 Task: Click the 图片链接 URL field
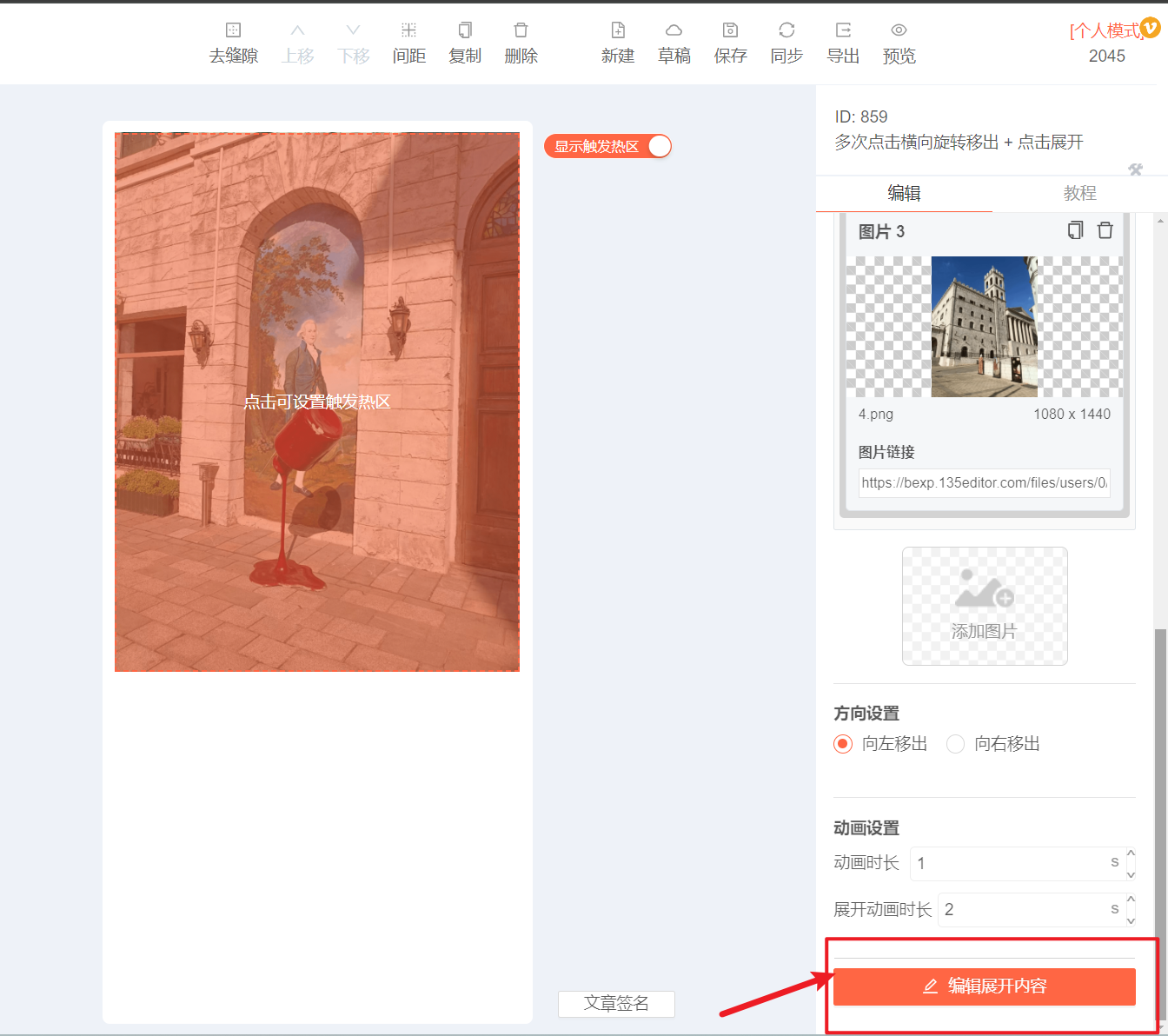(985, 482)
